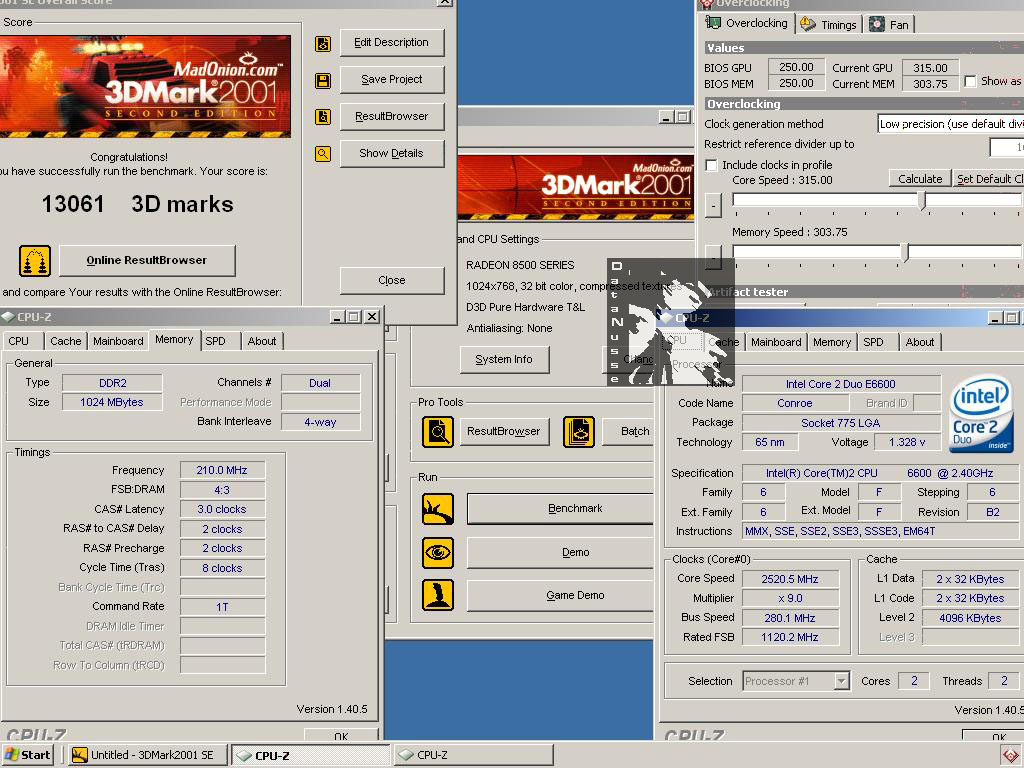Screen dimensions: 1024x768
Task: Click the Intel Core 2 Duo logo
Action: pos(982,413)
